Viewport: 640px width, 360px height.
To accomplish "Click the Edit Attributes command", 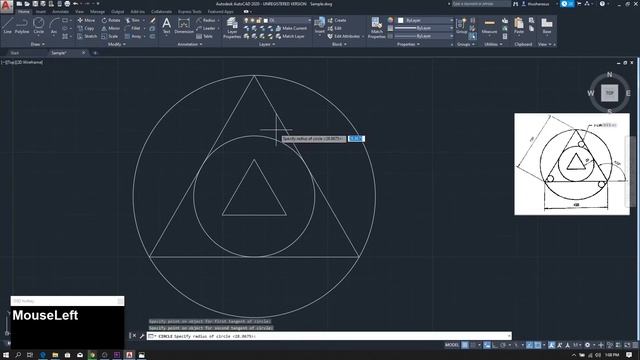I will [x=344, y=36].
